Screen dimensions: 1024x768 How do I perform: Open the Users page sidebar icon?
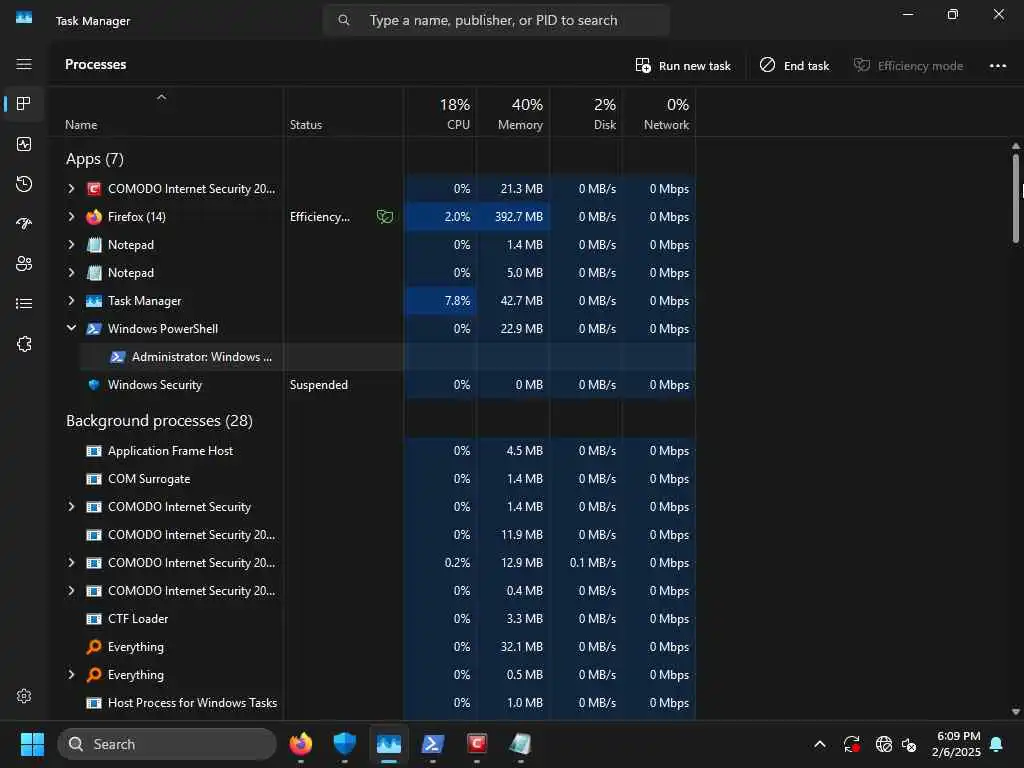point(24,264)
